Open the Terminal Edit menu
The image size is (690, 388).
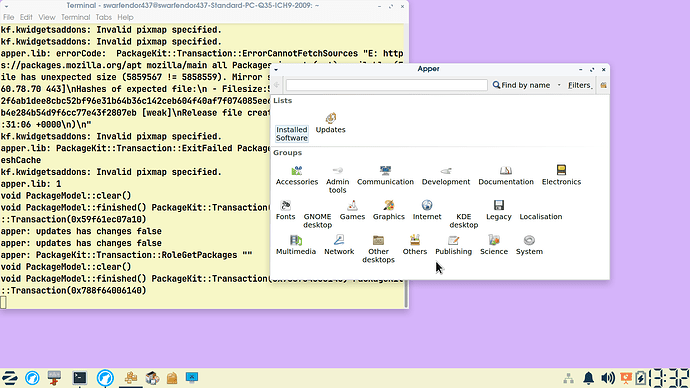point(26,17)
